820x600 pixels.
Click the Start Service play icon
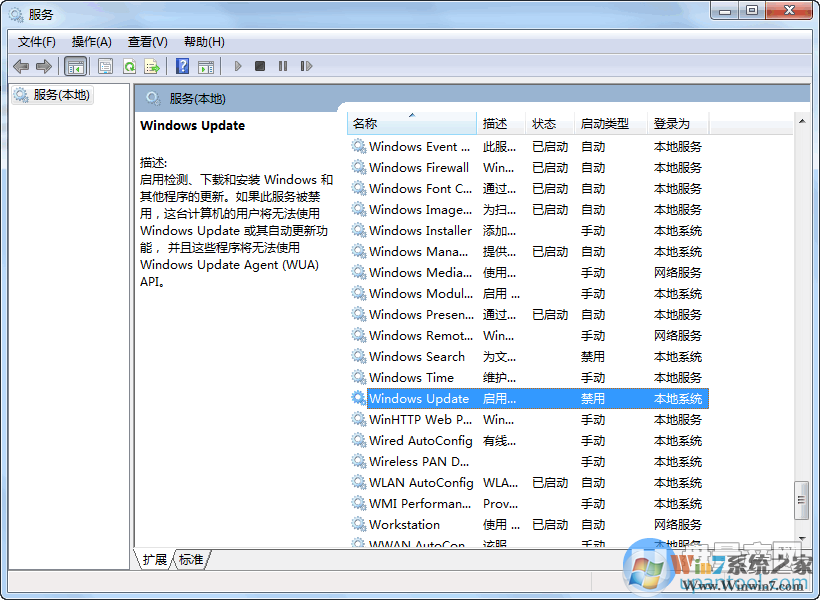click(238, 66)
